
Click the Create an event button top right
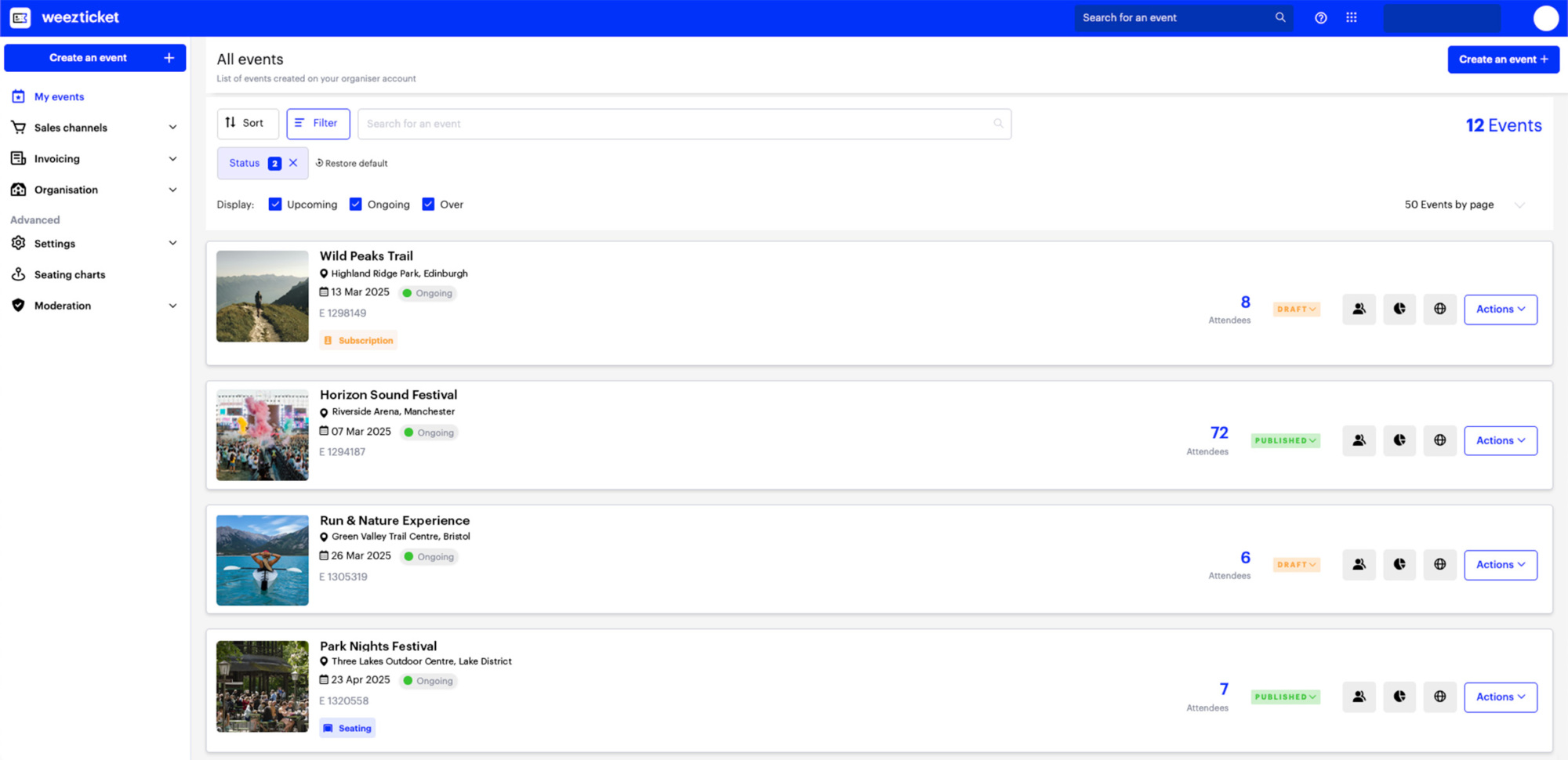pos(1503,59)
